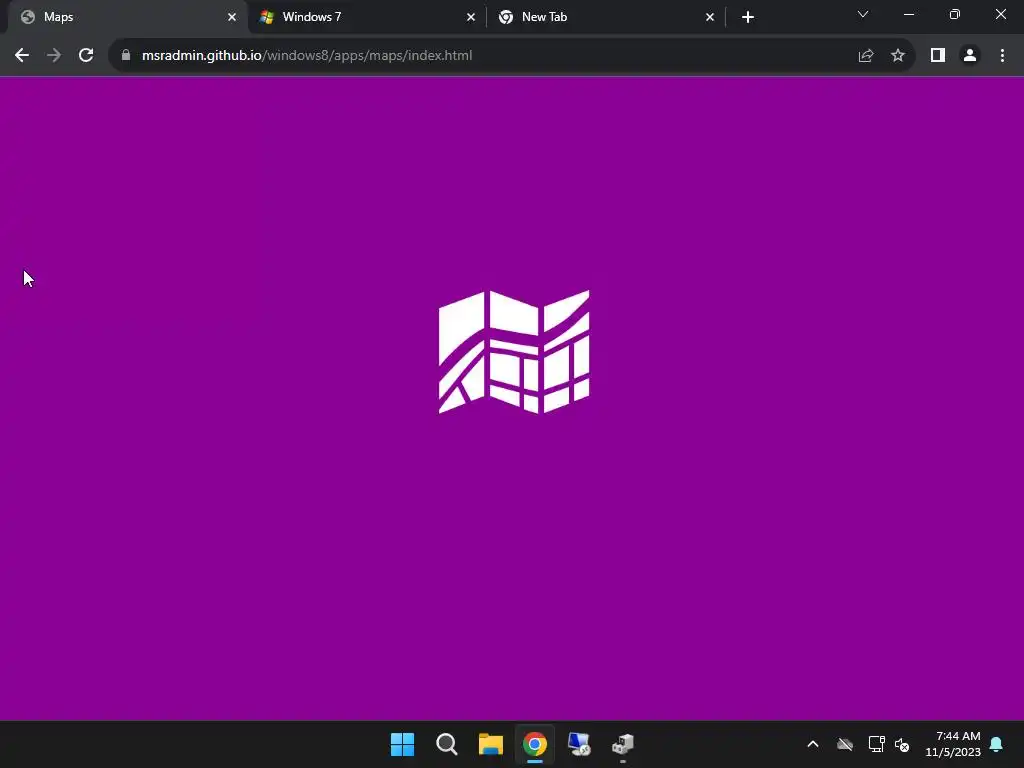Open Chrome's three-dot menu
The height and width of the screenshot is (768, 1024).
coord(1002,56)
